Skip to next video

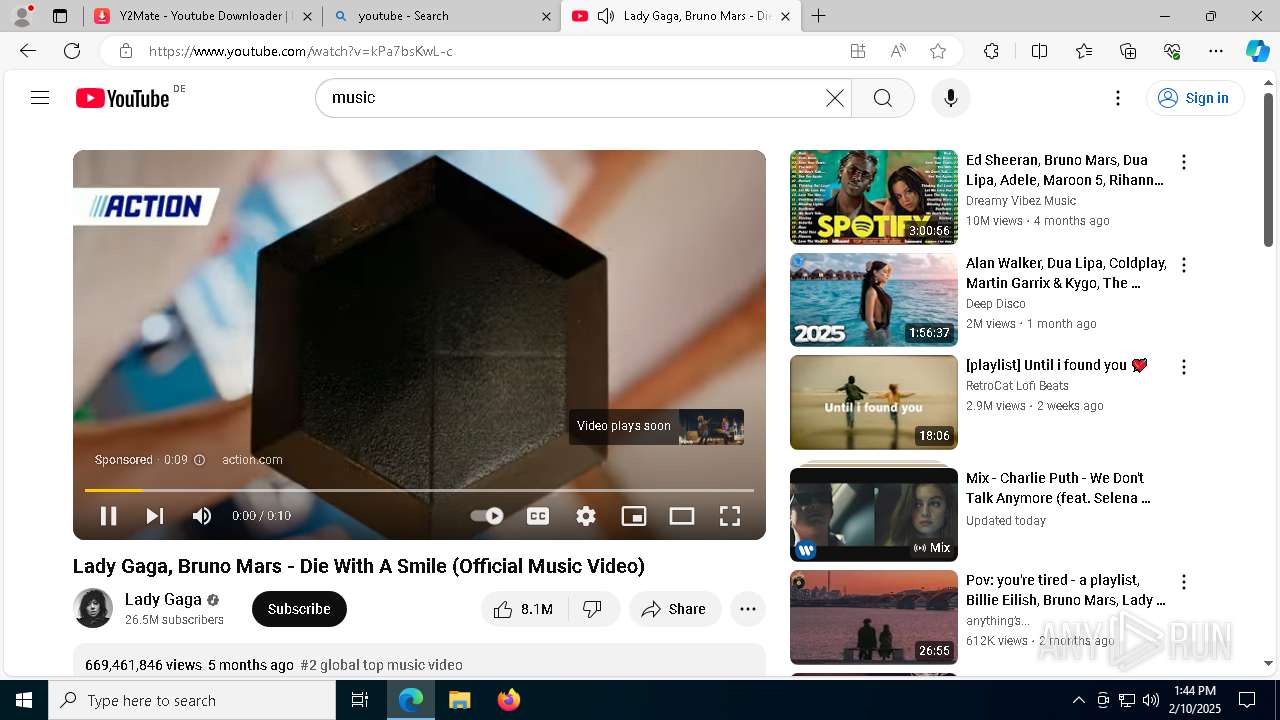pos(155,516)
